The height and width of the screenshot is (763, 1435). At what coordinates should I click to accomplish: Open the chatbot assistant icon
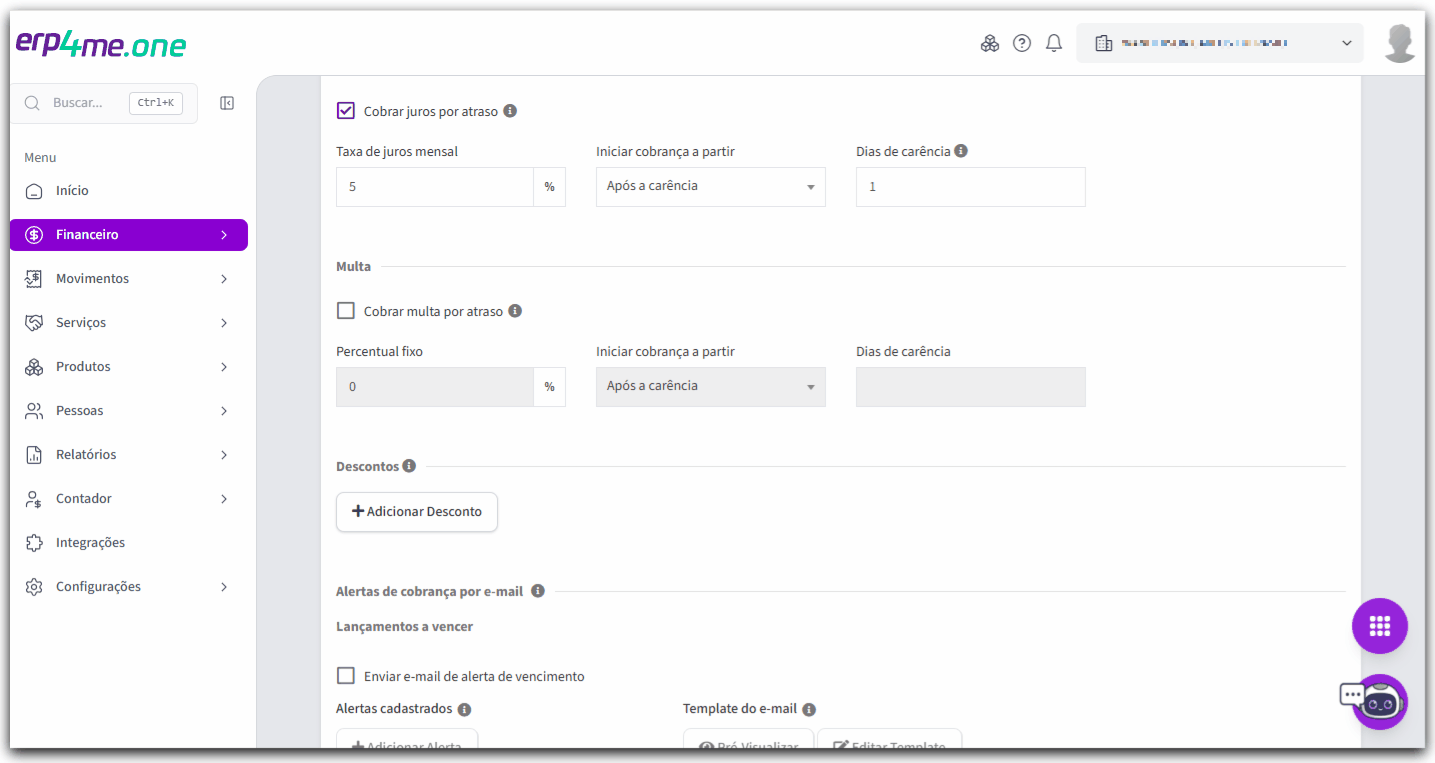[x=1379, y=702]
